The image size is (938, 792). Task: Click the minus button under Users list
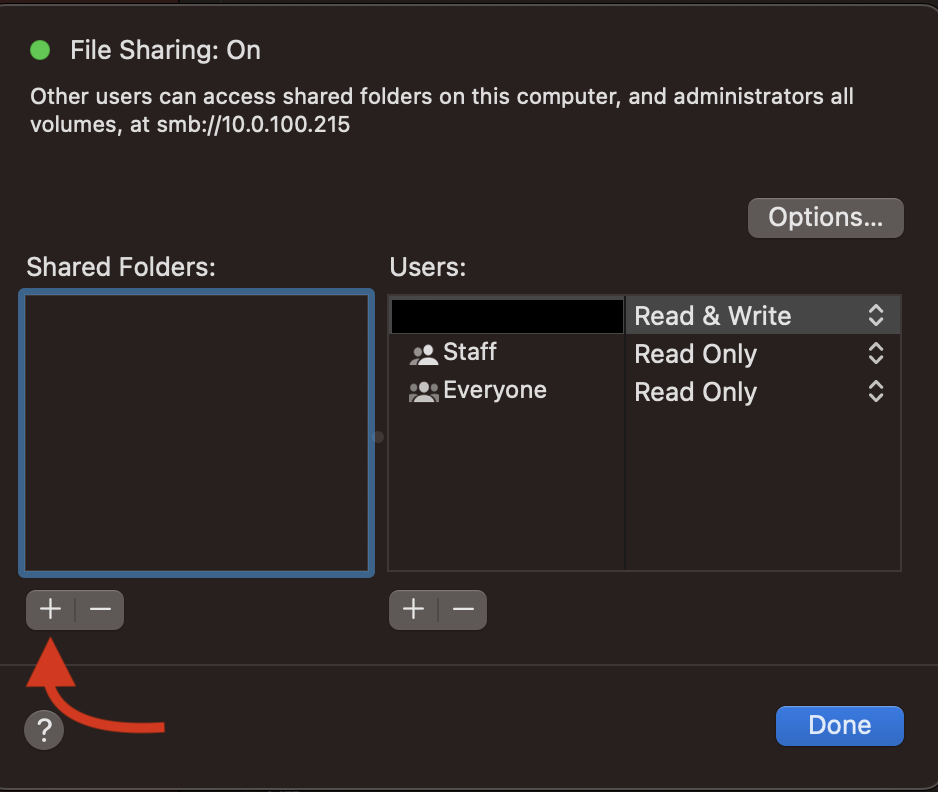[463, 609]
